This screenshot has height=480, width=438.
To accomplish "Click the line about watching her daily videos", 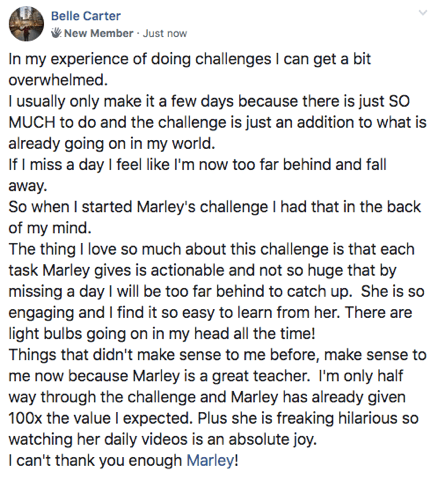I will click(x=163, y=439).
